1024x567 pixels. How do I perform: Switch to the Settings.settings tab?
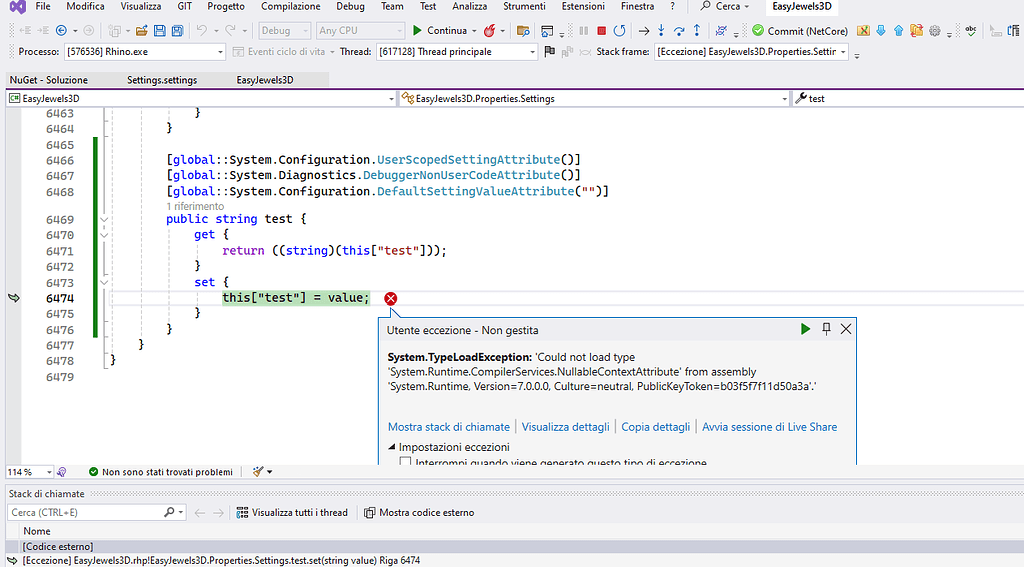[162, 80]
